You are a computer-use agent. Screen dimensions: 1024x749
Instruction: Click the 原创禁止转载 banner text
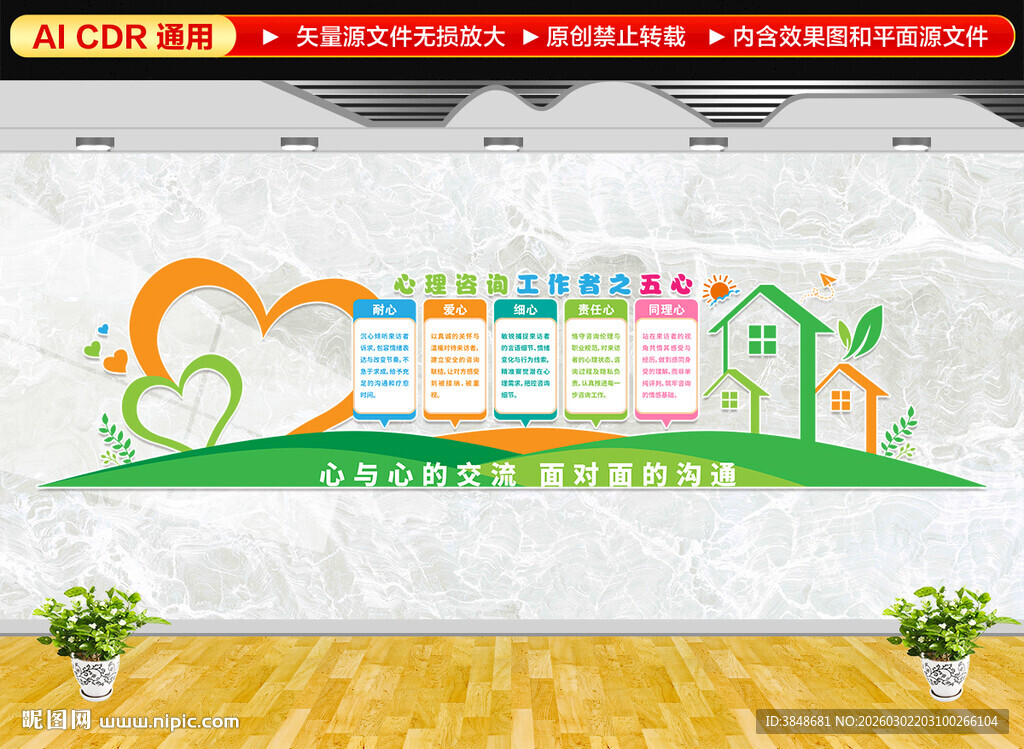click(x=616, y=37)
